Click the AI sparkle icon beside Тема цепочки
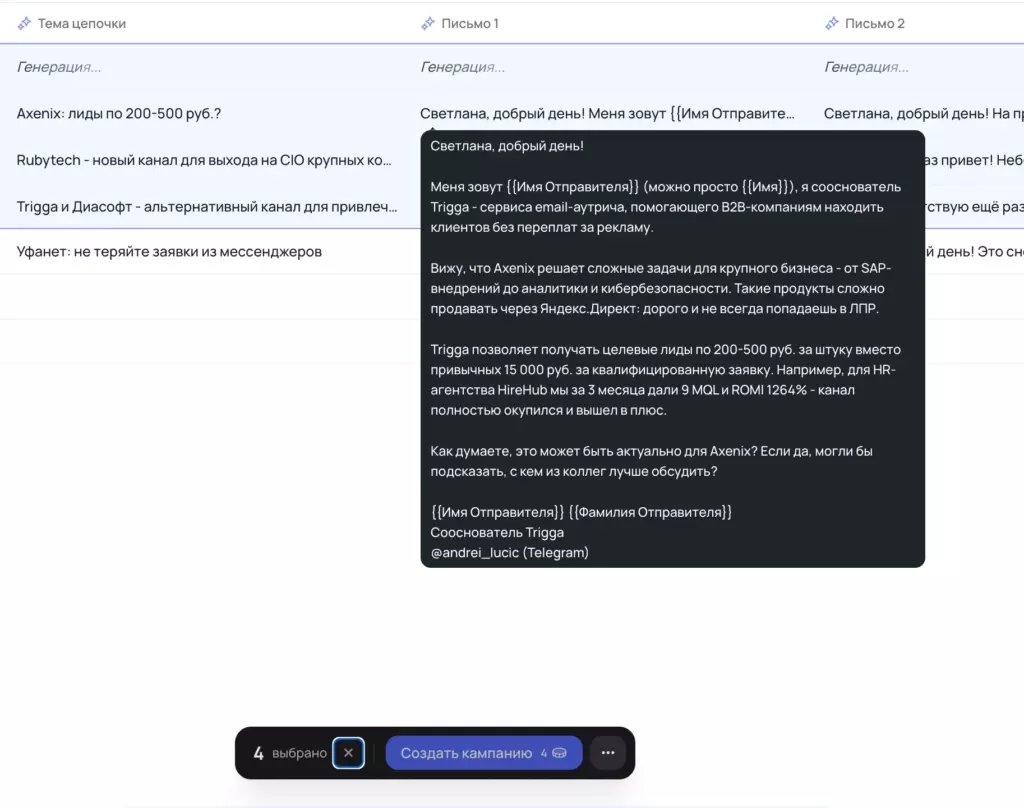This screenshot has height=808, width=1024. coord(24,24)
